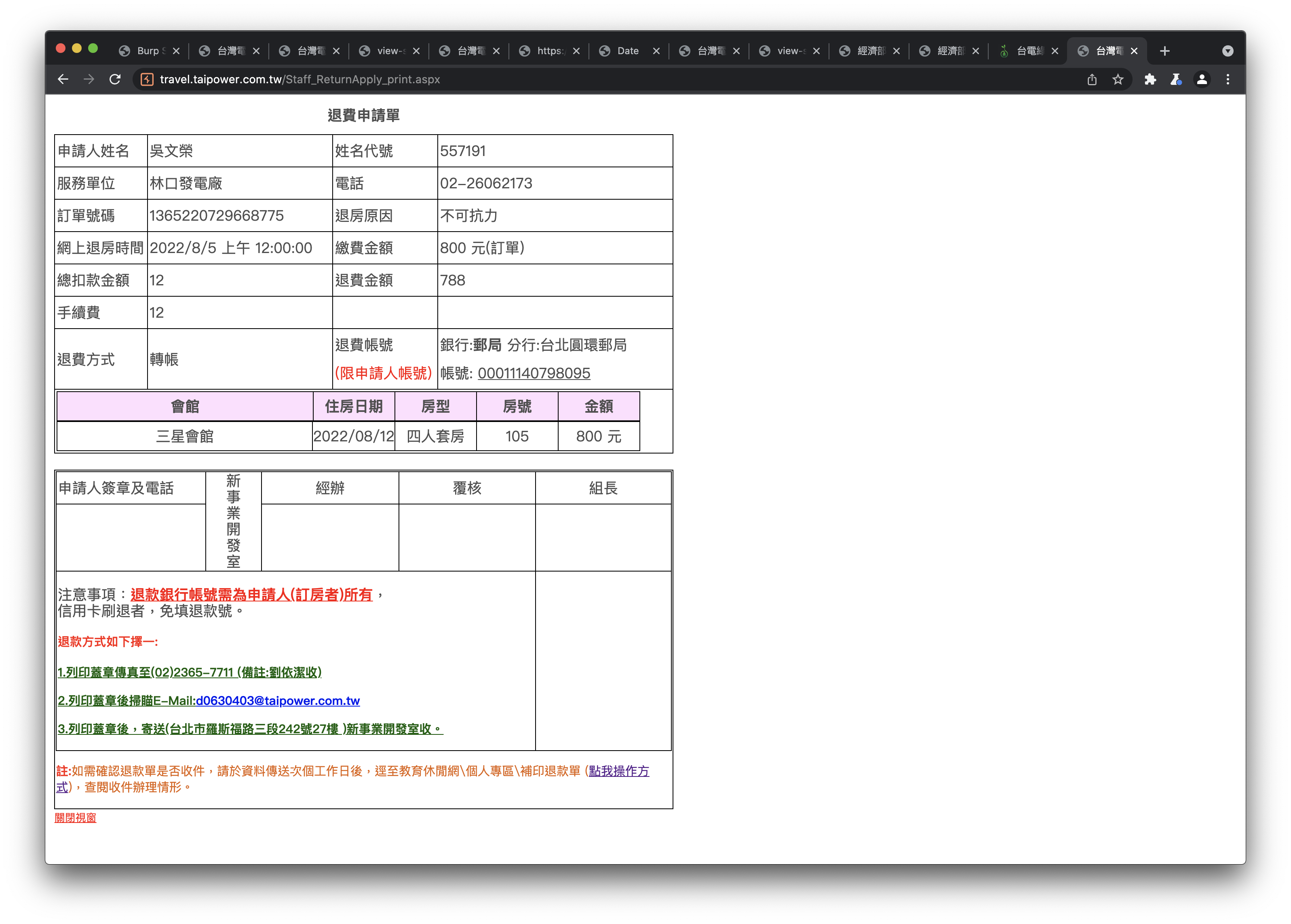This screenshot has width=1291, height=924.
Task: Open the flask labs extension icon
Action: click(x=1175, y=80)
